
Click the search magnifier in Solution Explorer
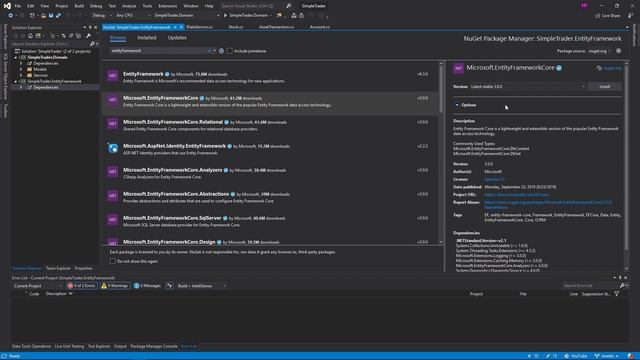tap(92, 44)
